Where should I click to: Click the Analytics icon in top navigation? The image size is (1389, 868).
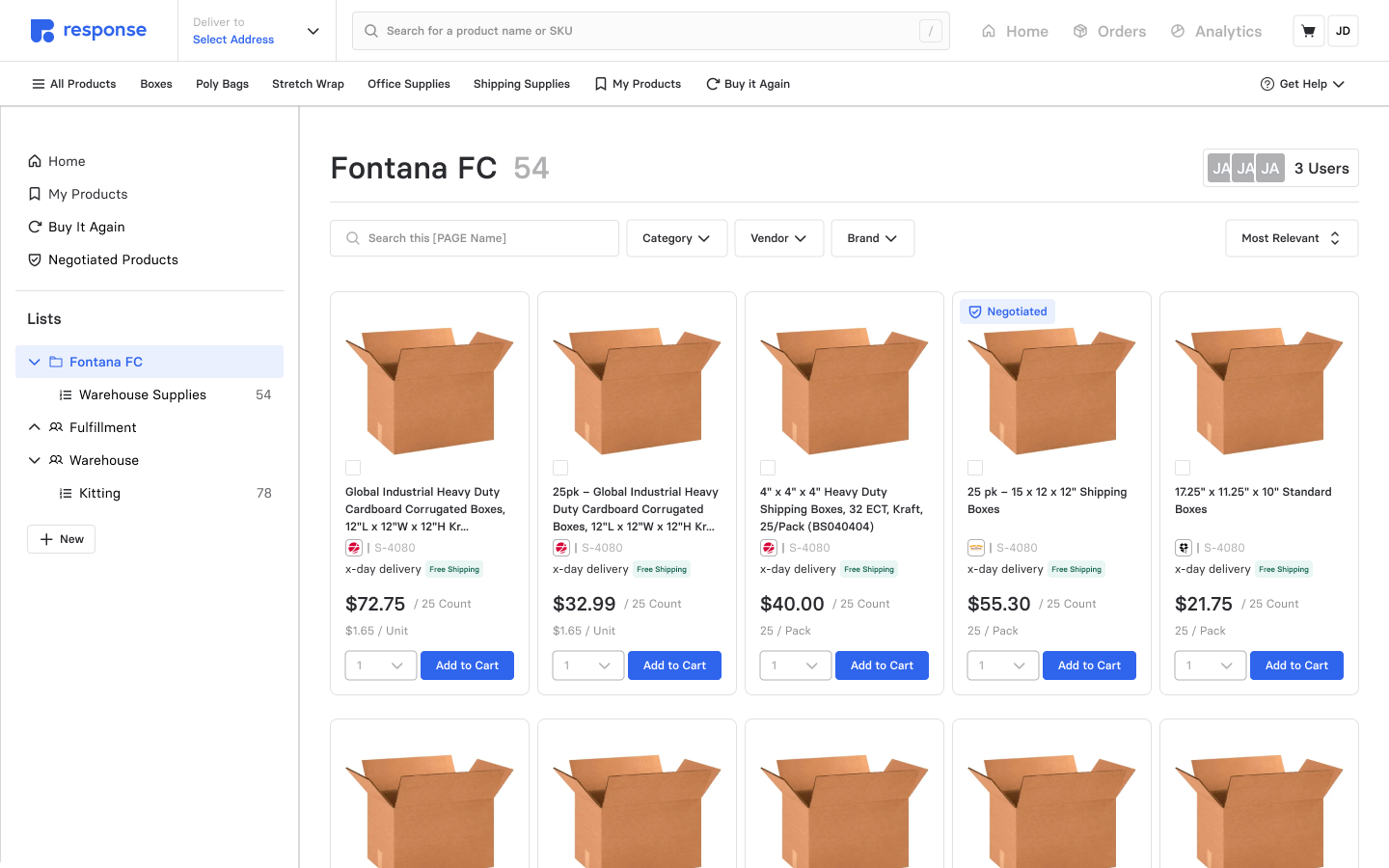(x=1178, y=31)
